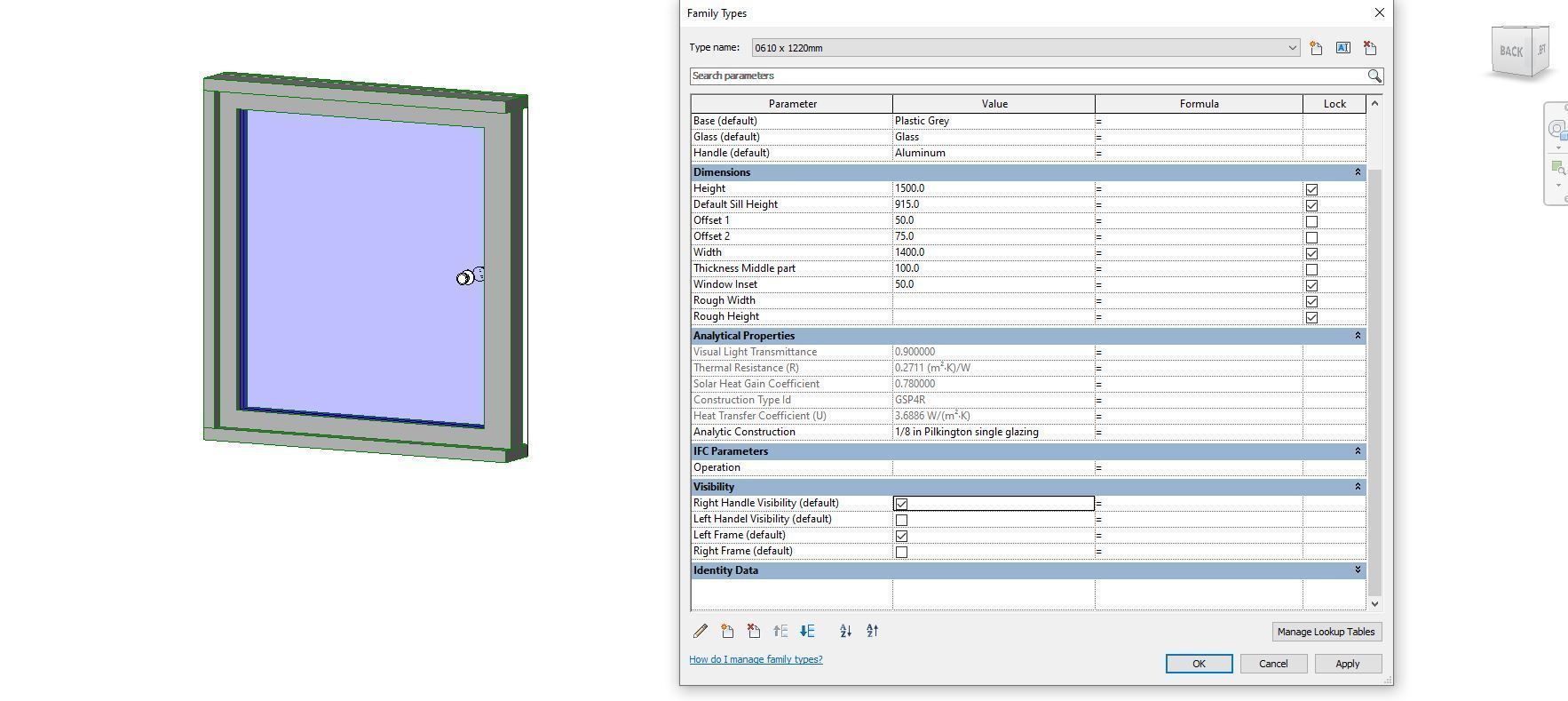Click the scroll down arrow of the parameter list
Image resolution: width=1568 pixels, height=701 pixels.
tap(1374, 603)
